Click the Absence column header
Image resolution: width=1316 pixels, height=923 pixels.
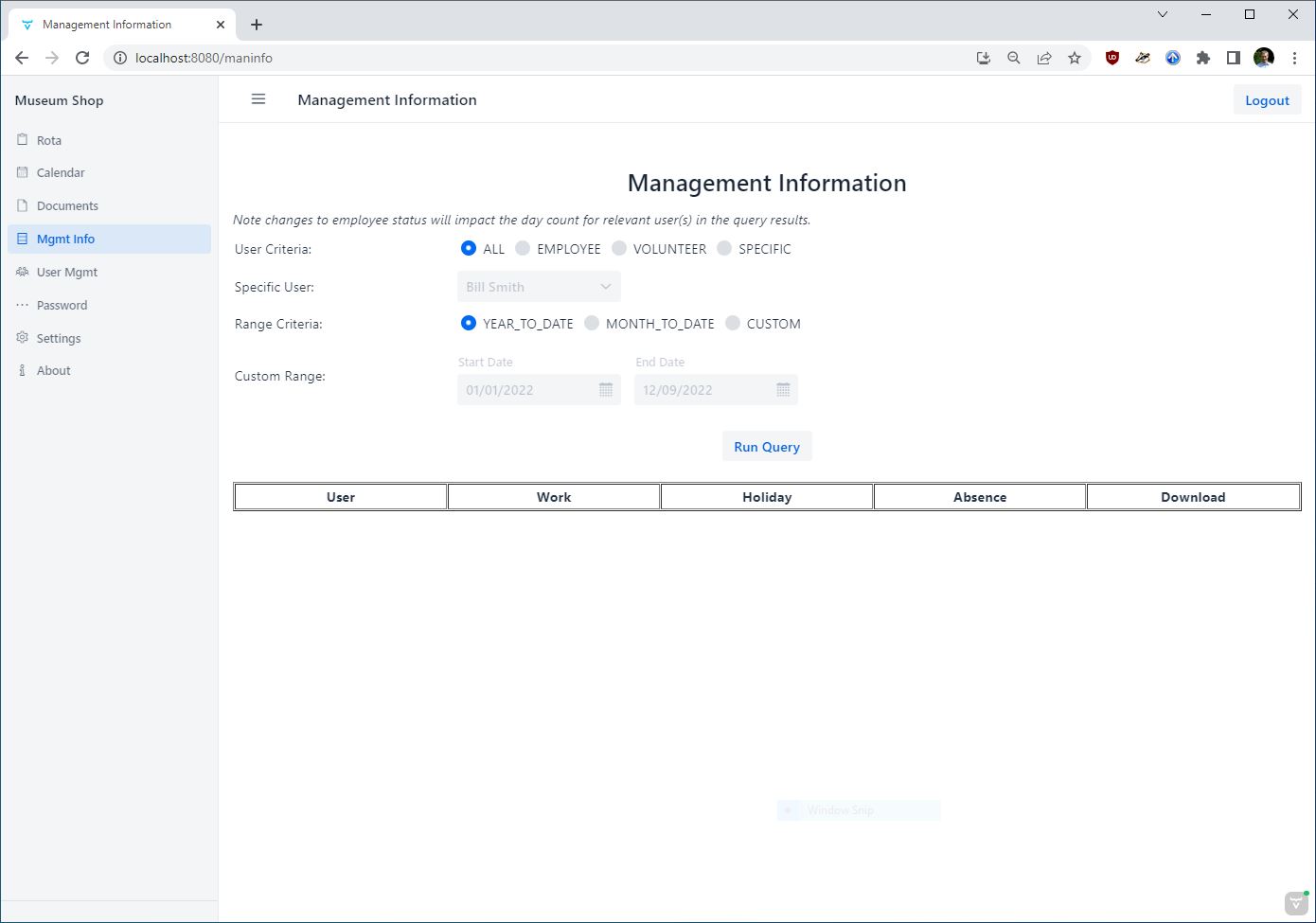point(980,497)
